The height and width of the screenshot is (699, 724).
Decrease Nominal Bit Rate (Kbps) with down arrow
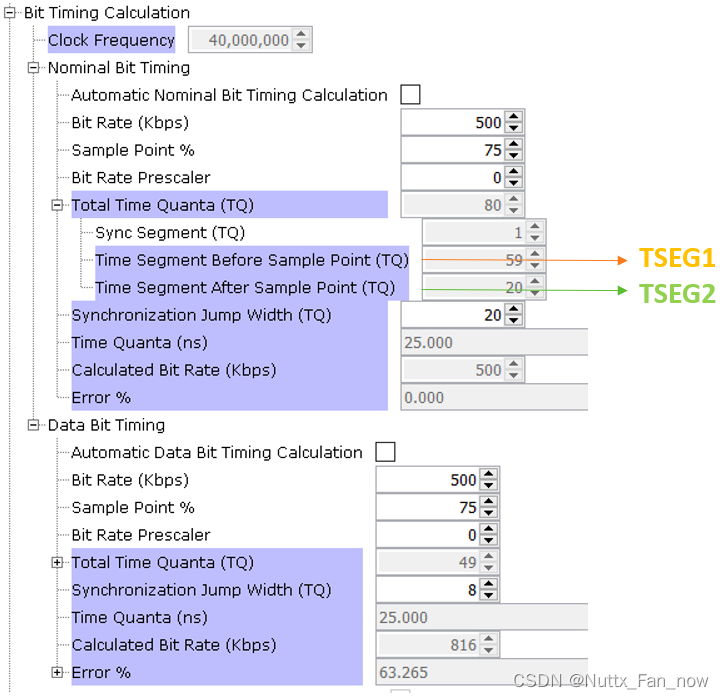click(513, 128)
